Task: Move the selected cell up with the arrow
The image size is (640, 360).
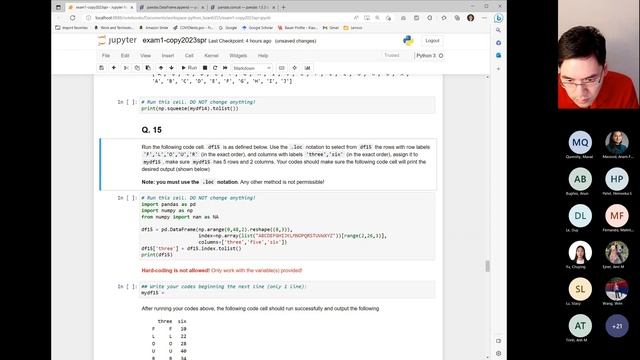Action: [161, 68]
